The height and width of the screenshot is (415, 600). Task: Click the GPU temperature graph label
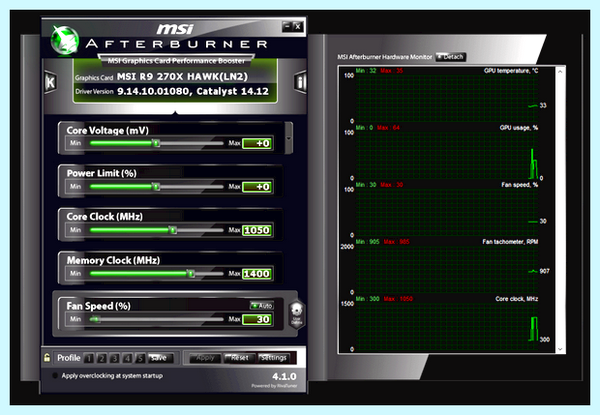(x=511, y=71)
